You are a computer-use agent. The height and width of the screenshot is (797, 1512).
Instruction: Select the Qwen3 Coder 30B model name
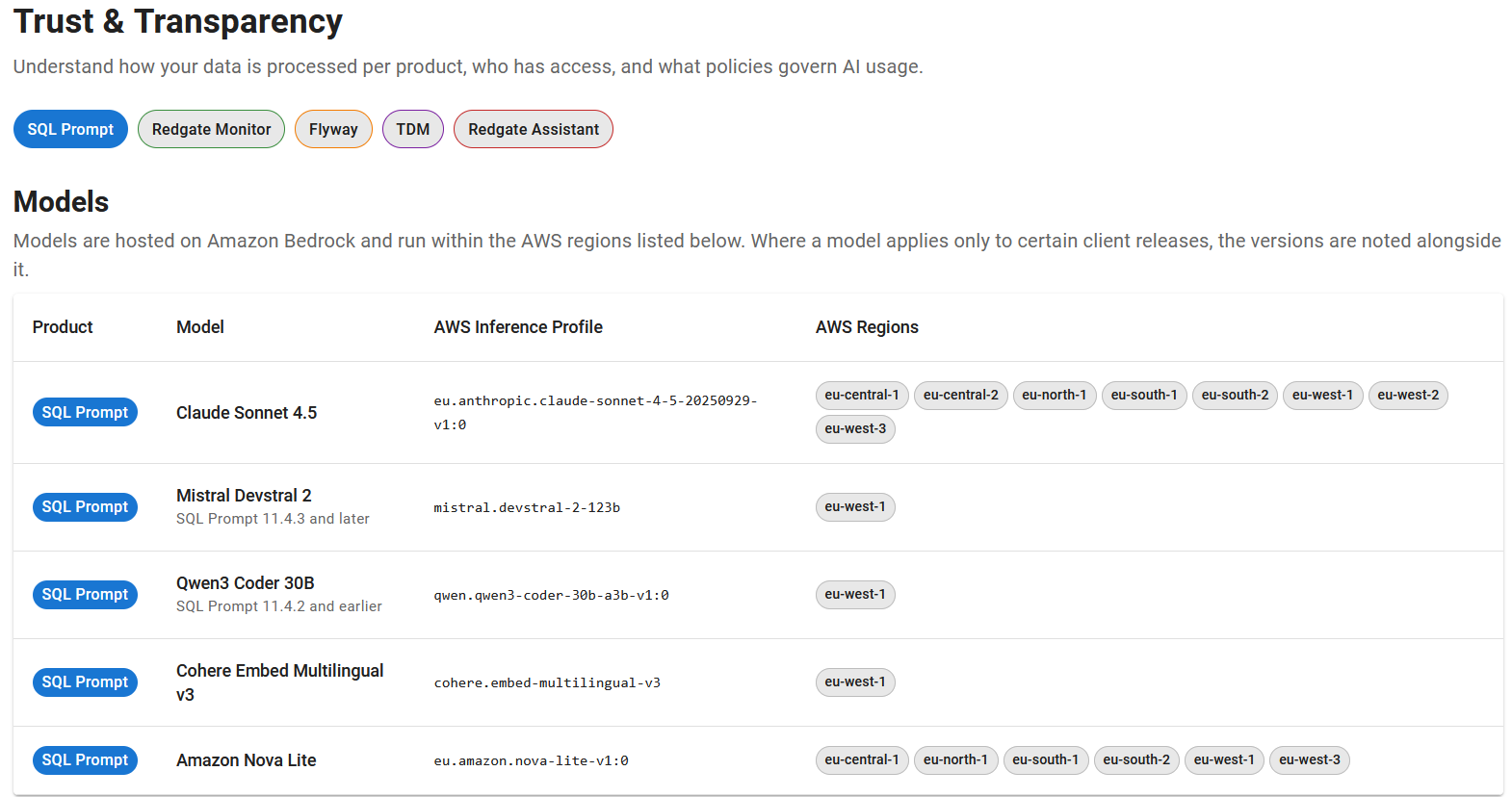pyautogui.click(x=246, y=583)
